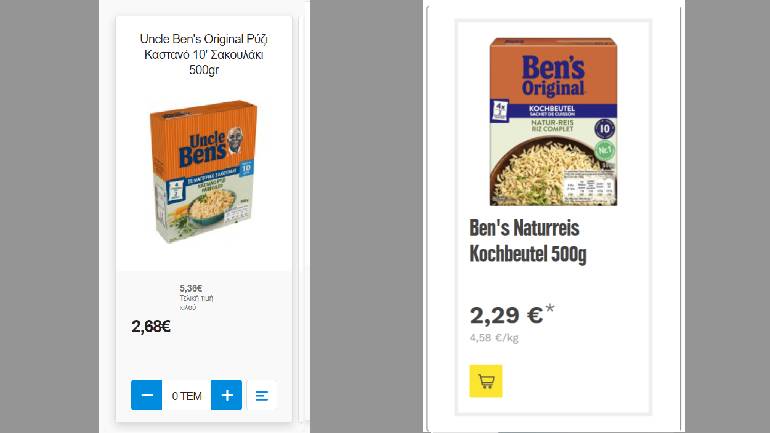
Task: Click the Ben's Original logo on the package
Action: pos(553,75)
